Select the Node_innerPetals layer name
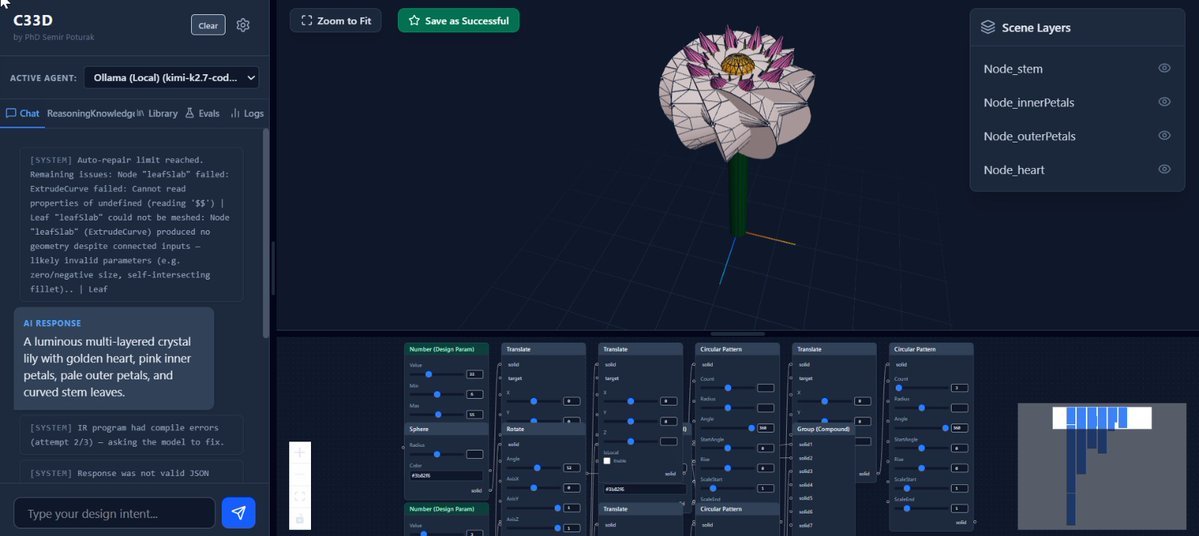 1028,102
